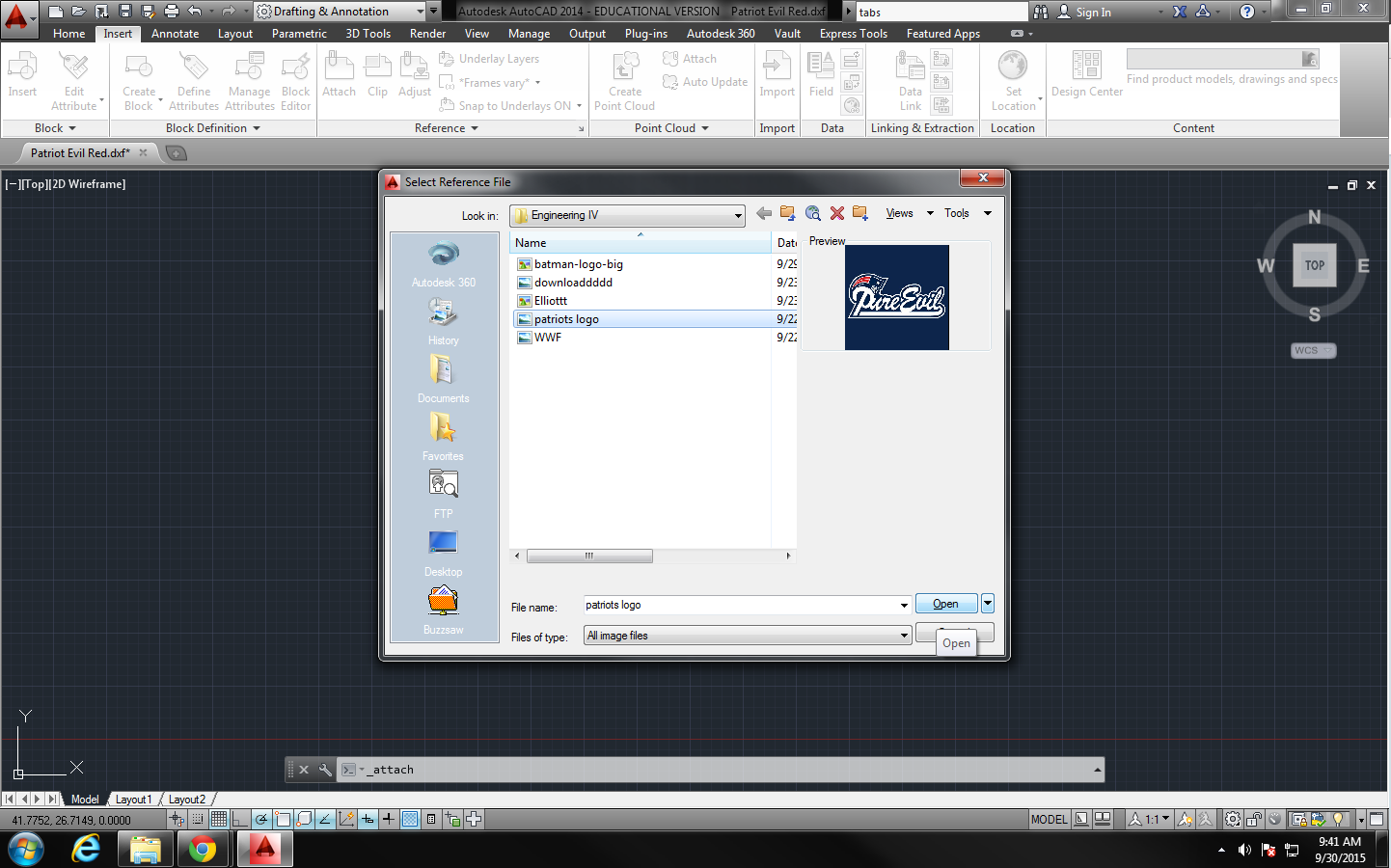Click the TOP face of ViewCube

(1315, 265)
